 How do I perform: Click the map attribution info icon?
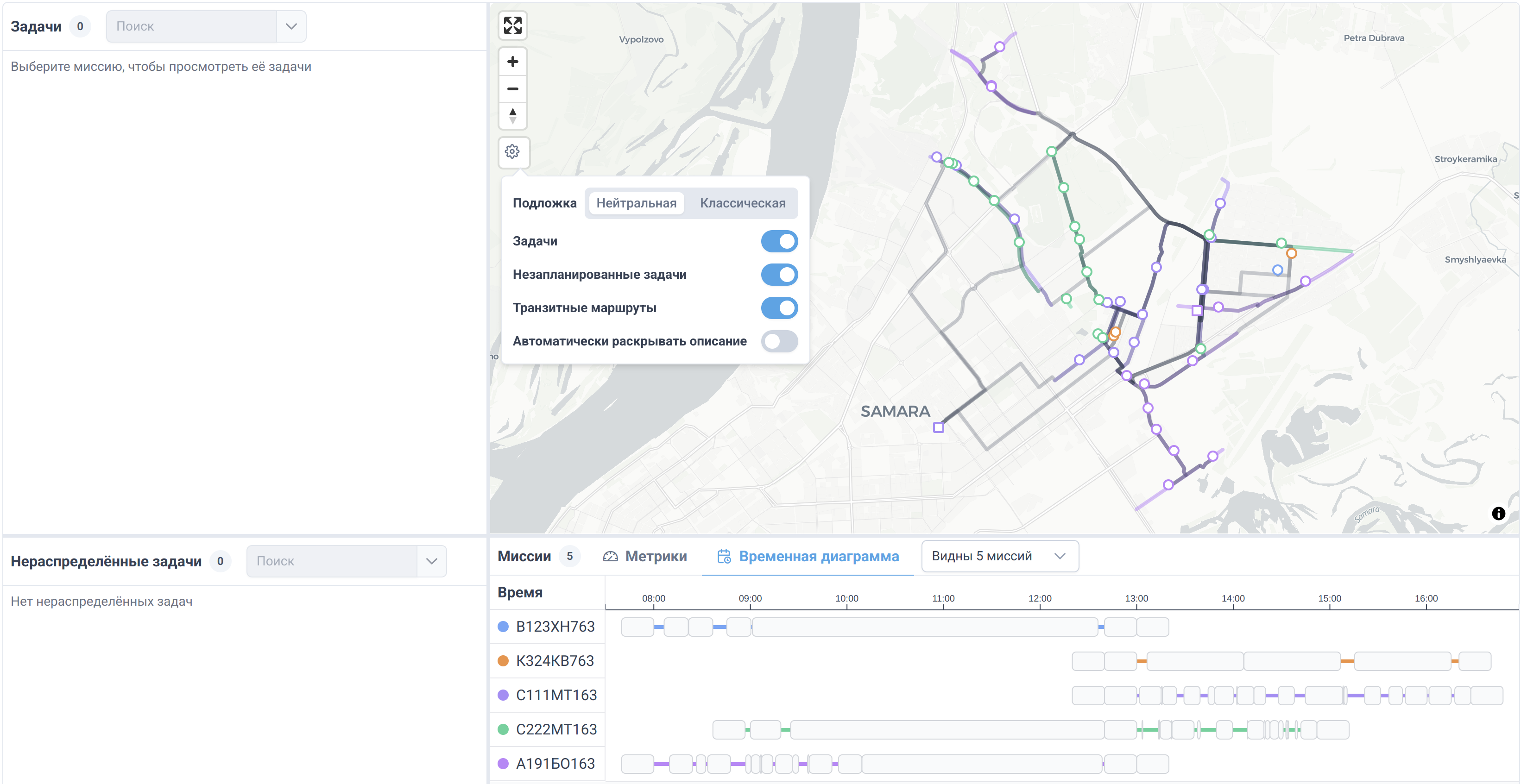point(1498,514)
